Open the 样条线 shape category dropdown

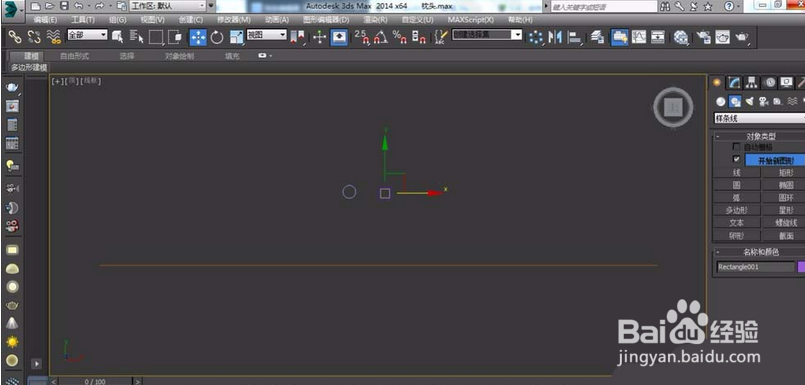click(759, 118)
